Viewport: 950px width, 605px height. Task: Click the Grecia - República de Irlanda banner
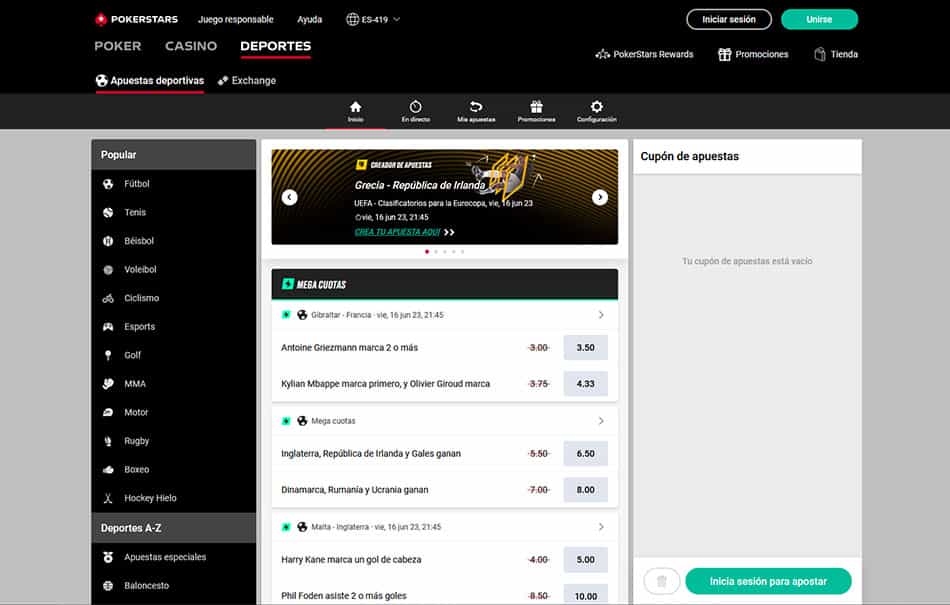(x=445, y=197)
